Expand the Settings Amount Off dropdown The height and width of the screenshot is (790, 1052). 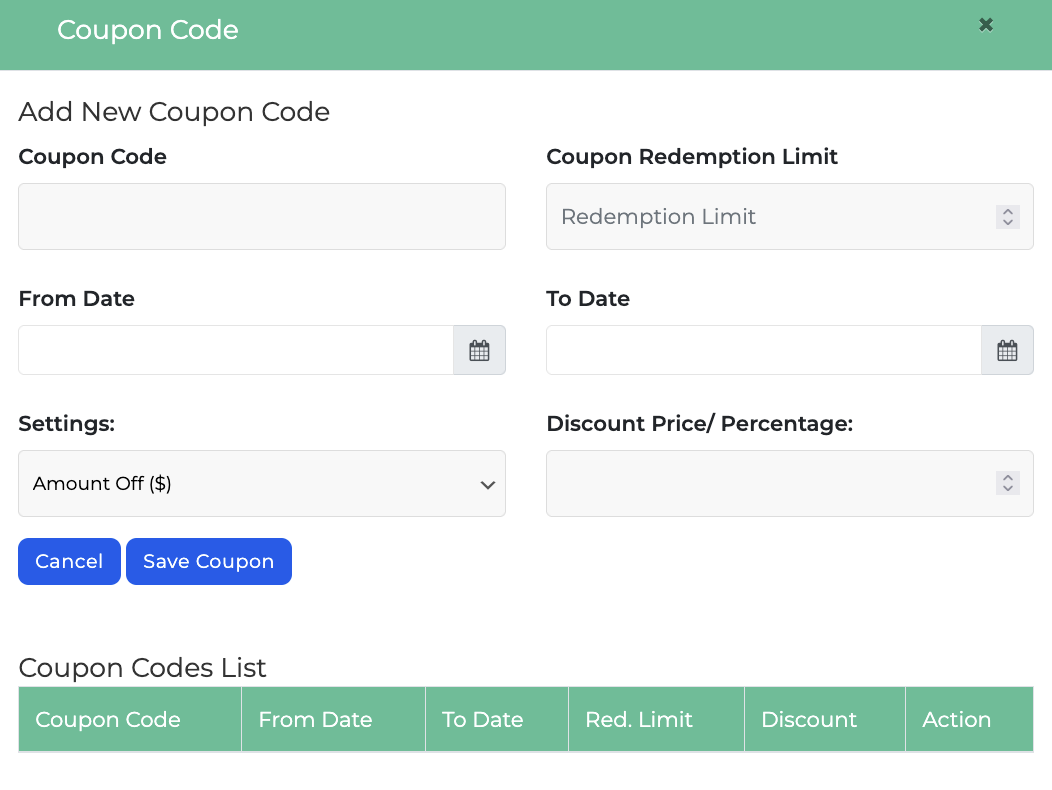[x=262, y=483]
